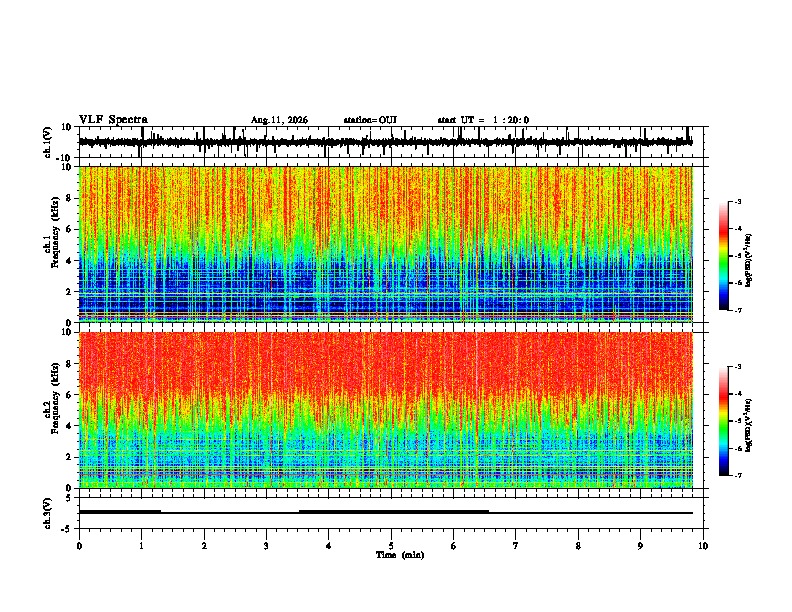Click the 9 tick on time axis

coord(640,546)
